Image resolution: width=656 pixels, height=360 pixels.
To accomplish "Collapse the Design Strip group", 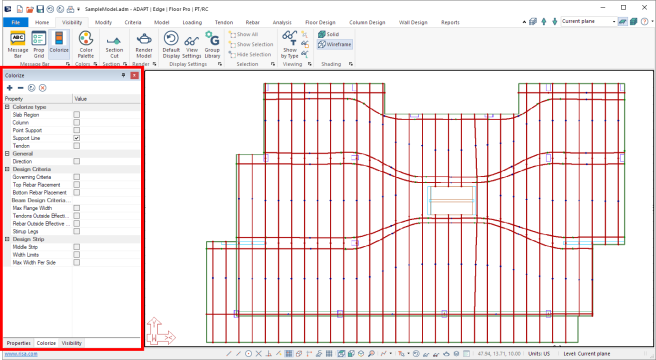I will 7,239.
